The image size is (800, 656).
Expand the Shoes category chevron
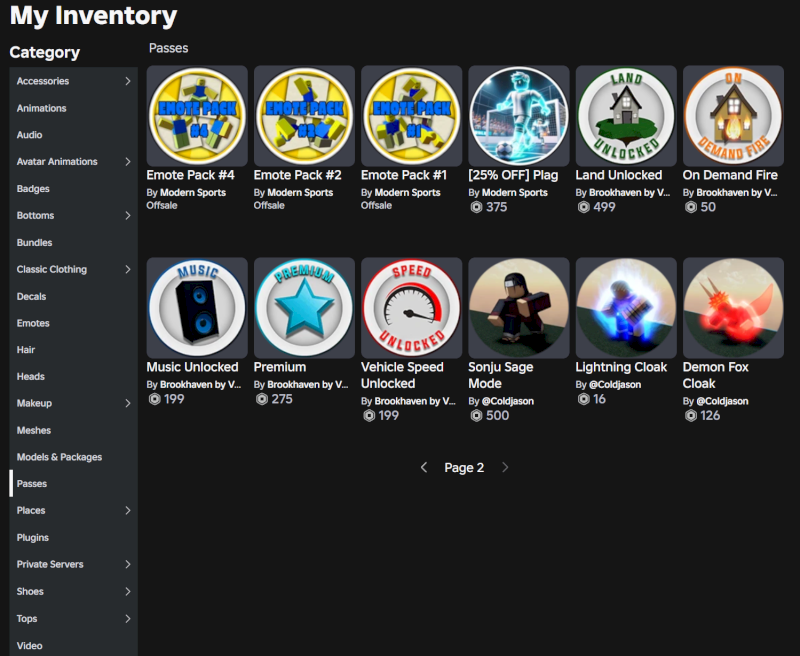coord(128,591)
